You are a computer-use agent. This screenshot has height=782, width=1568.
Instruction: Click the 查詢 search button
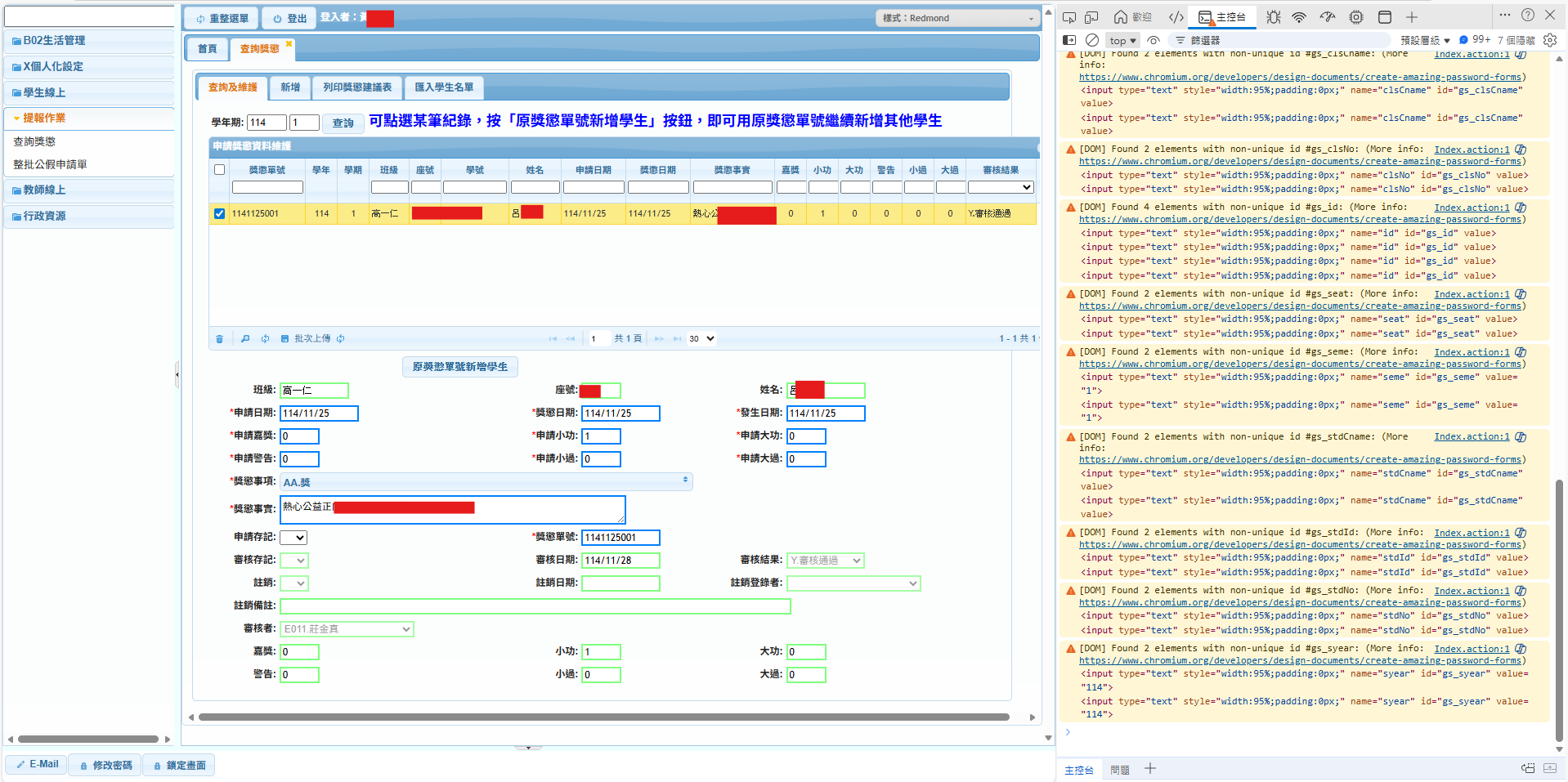pyautogui.click(x=343, y=123)
